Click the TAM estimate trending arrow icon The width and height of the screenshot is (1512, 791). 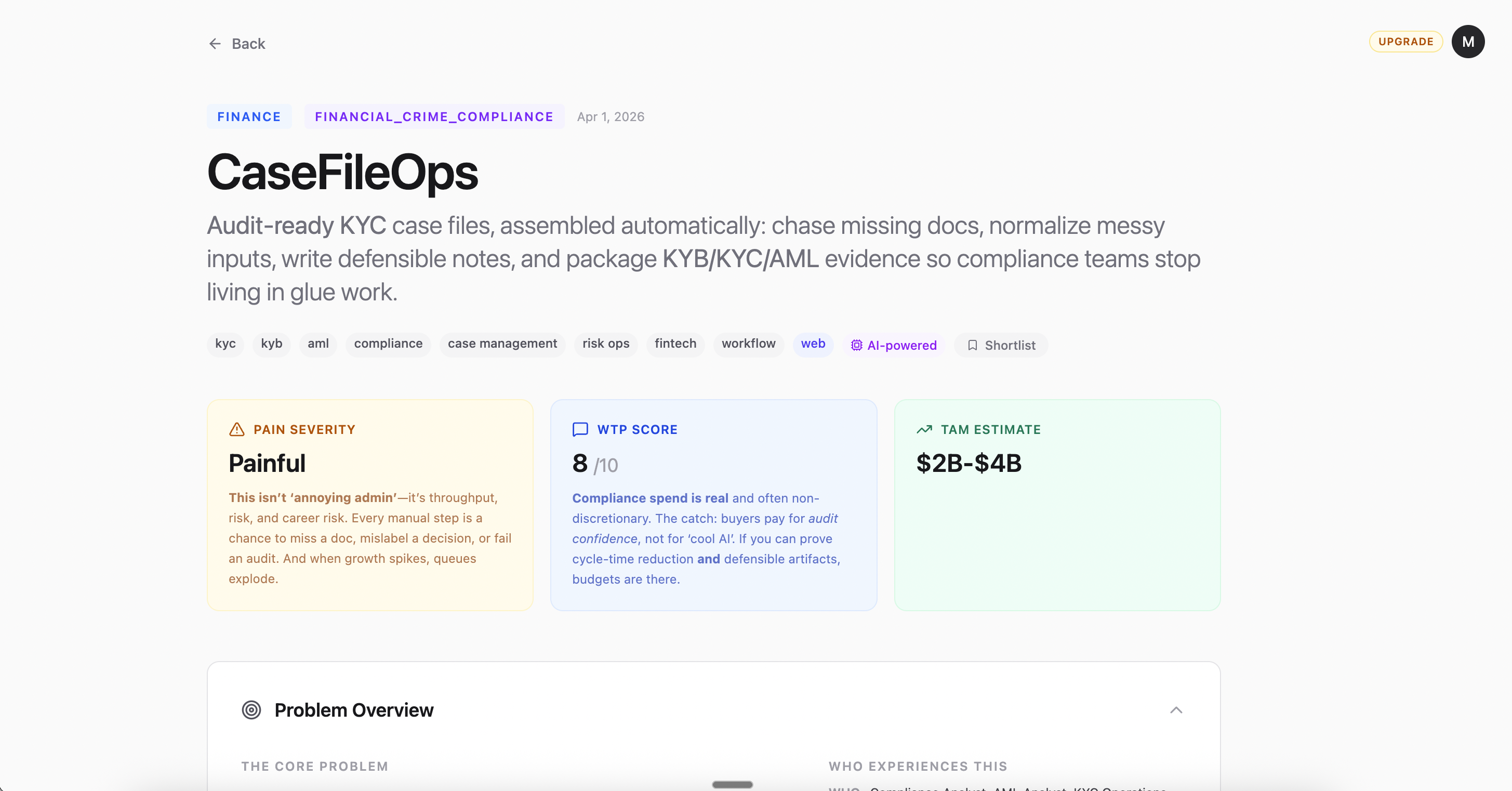click(924, 429)
